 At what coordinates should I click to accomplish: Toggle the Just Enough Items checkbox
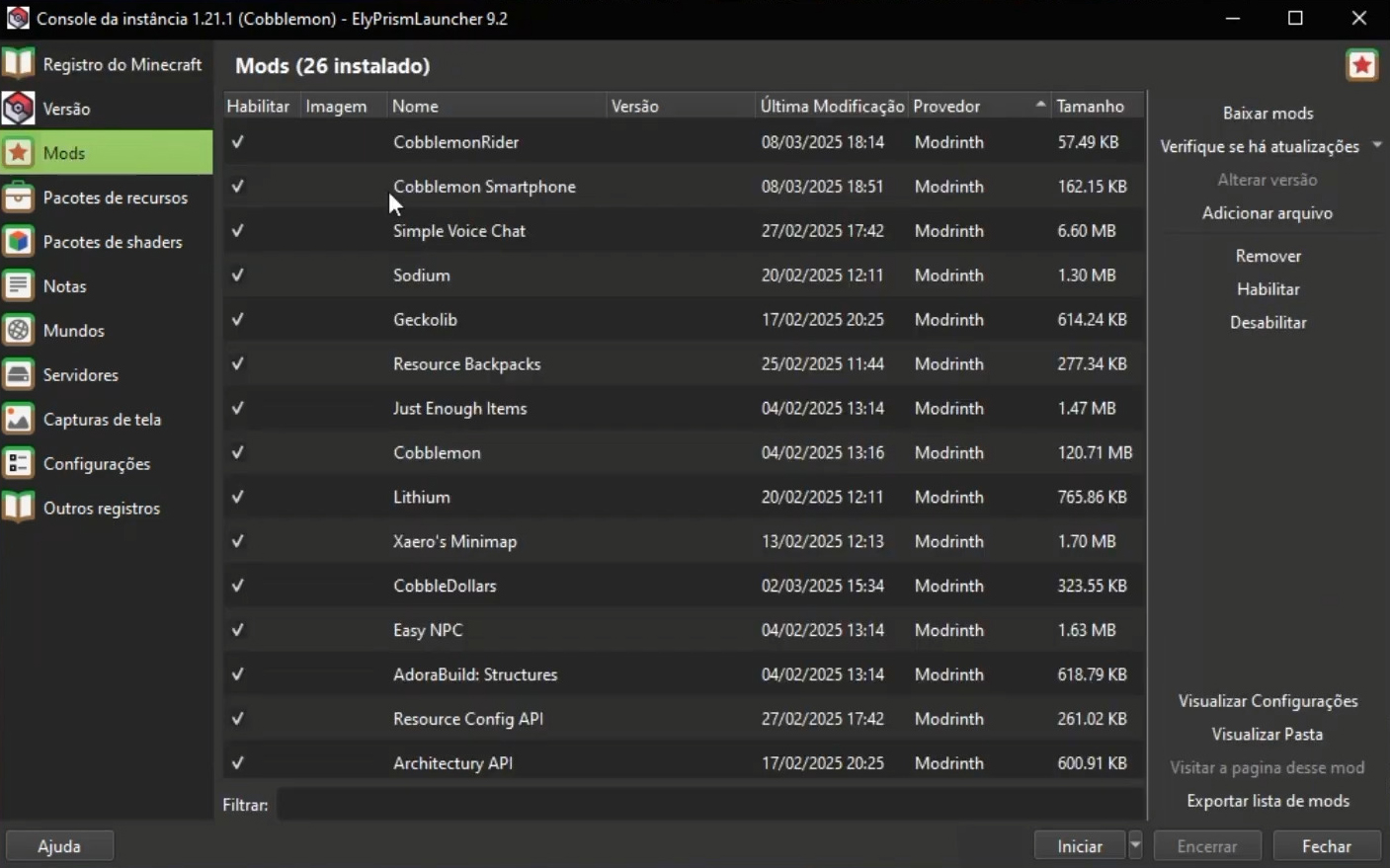click(x=237, y=409)
